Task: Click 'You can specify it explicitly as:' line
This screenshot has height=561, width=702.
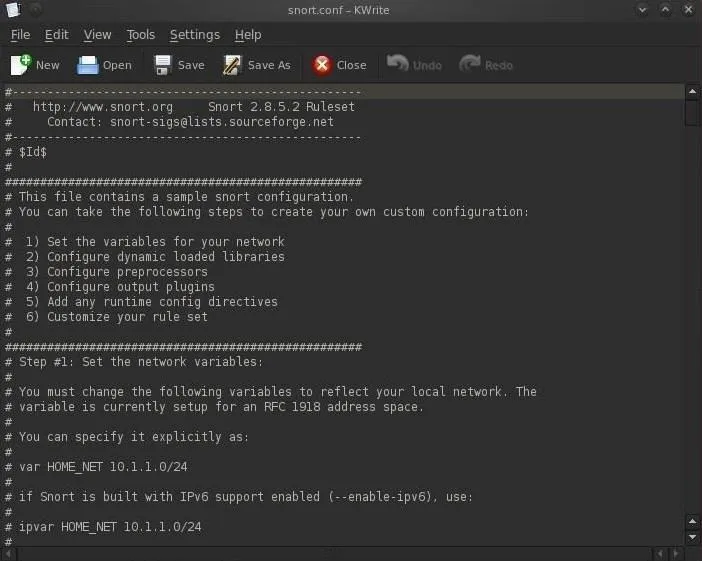Action: point(127,437)
